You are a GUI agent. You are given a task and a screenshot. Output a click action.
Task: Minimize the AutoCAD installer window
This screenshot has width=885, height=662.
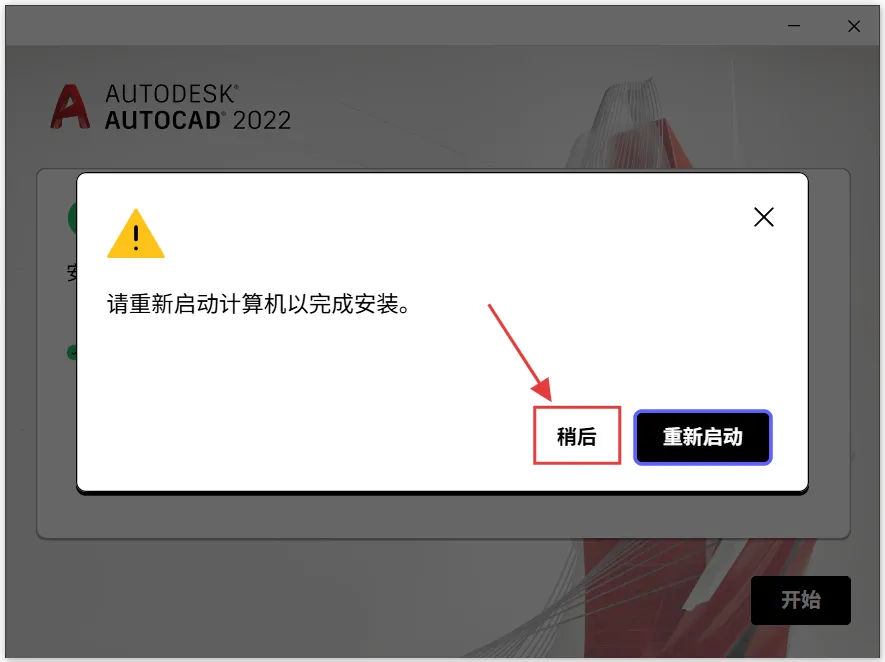pyautogui.click(x=794, y=26)
